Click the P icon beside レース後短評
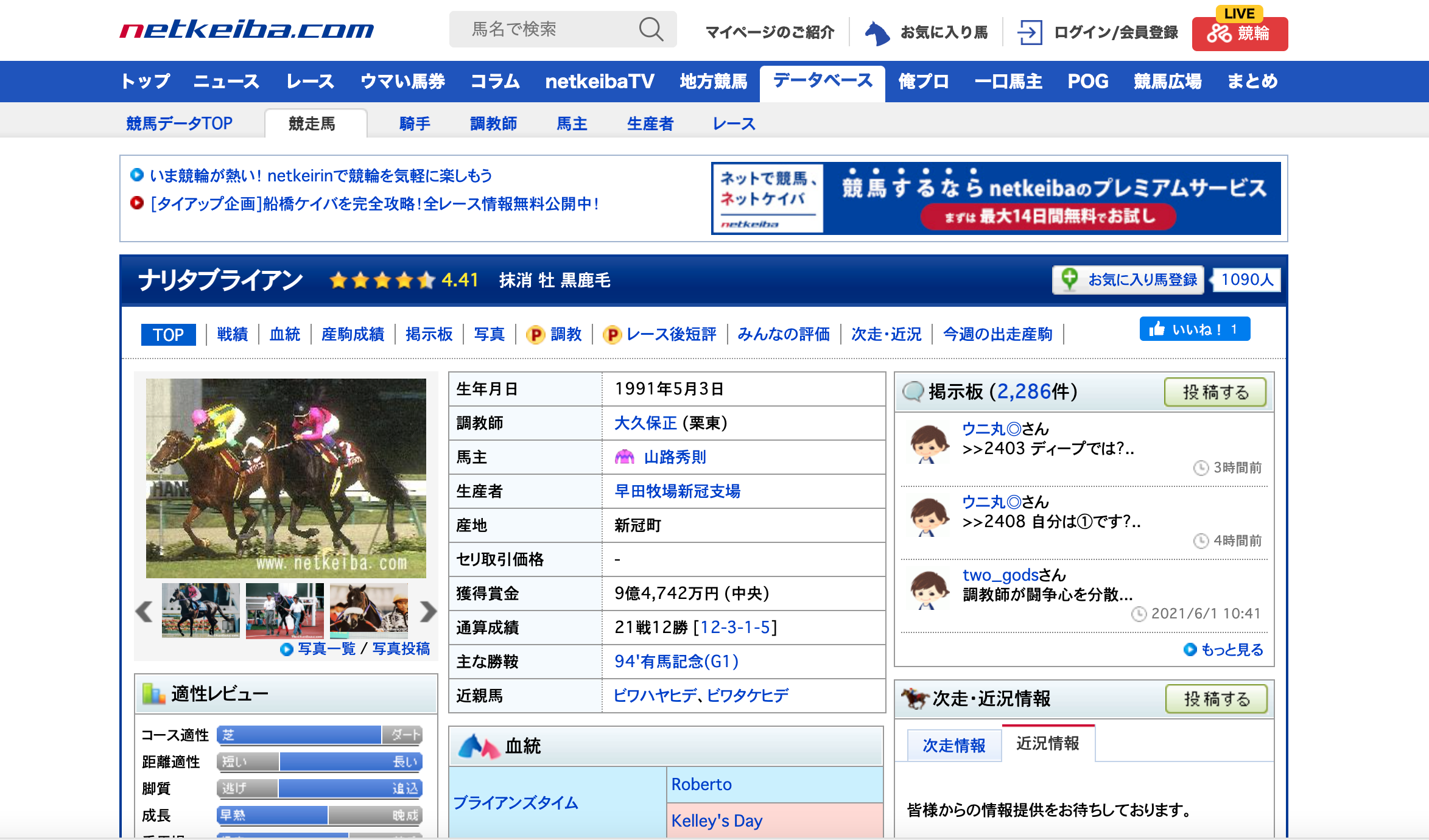 612,335
